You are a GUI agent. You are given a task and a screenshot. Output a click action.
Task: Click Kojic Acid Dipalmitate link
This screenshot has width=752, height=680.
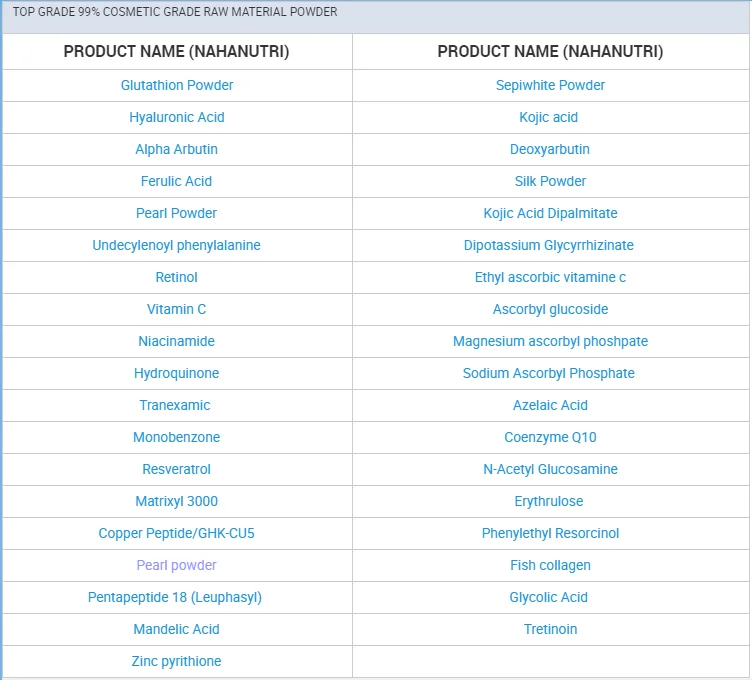point(550,213)
